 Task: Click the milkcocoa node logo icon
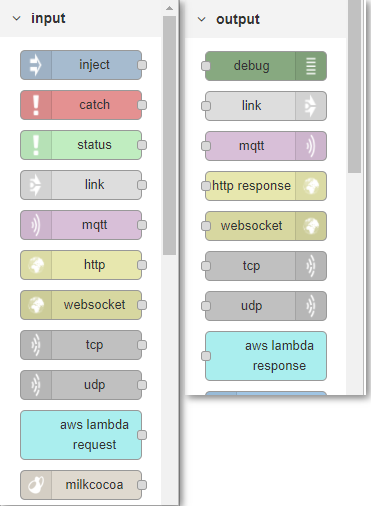[x=36, y=485]
